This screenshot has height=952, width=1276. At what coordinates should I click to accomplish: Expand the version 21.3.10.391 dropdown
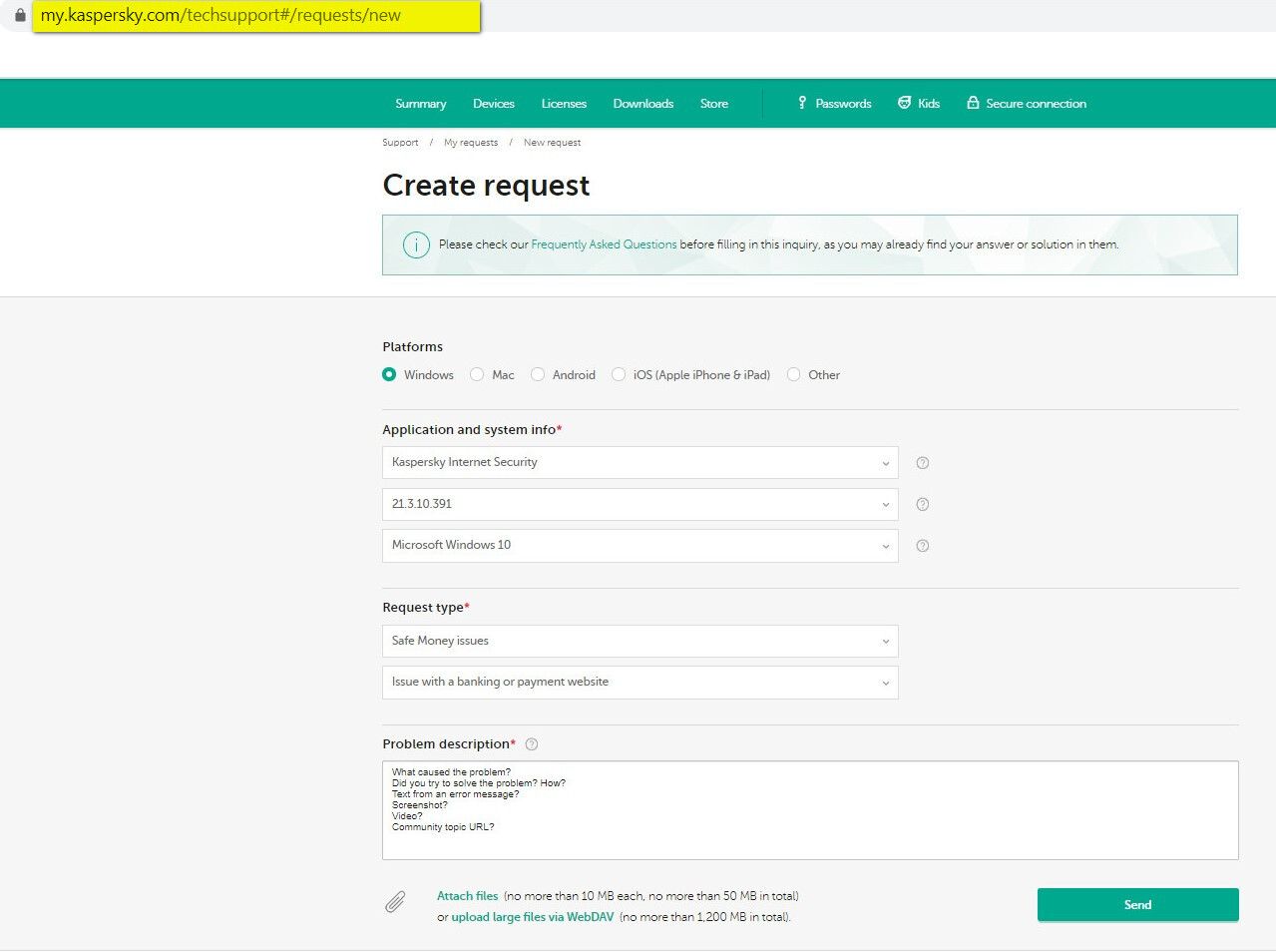tap(640, 504)
